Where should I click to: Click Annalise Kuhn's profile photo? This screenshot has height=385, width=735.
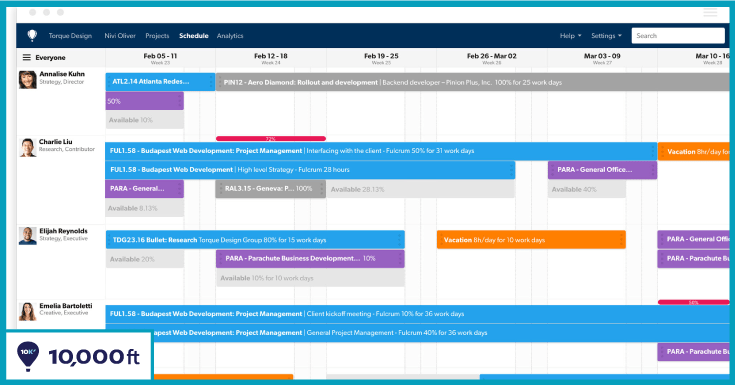[x=28, y=80]
